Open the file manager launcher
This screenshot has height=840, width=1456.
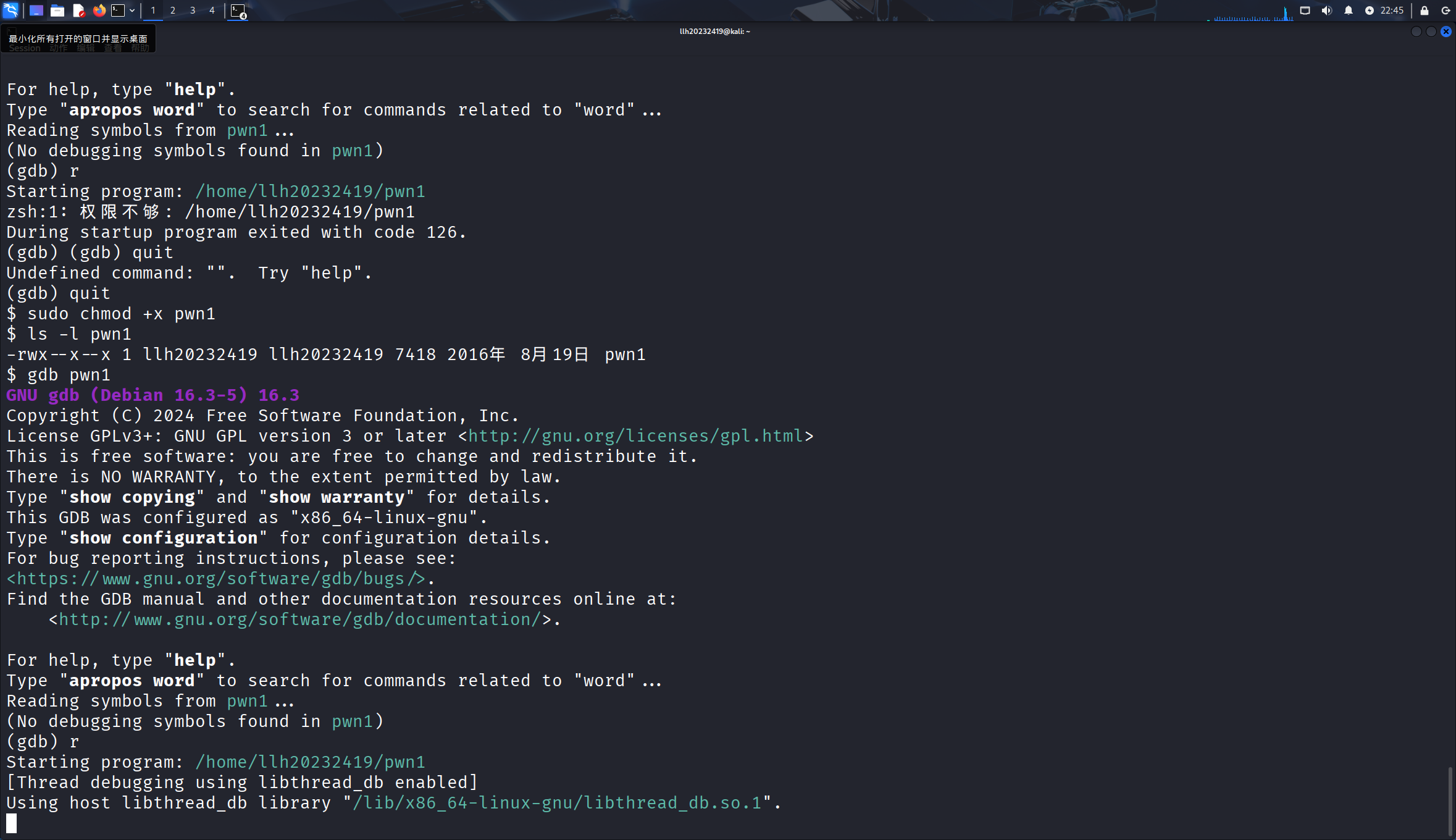tap(57, 10)
